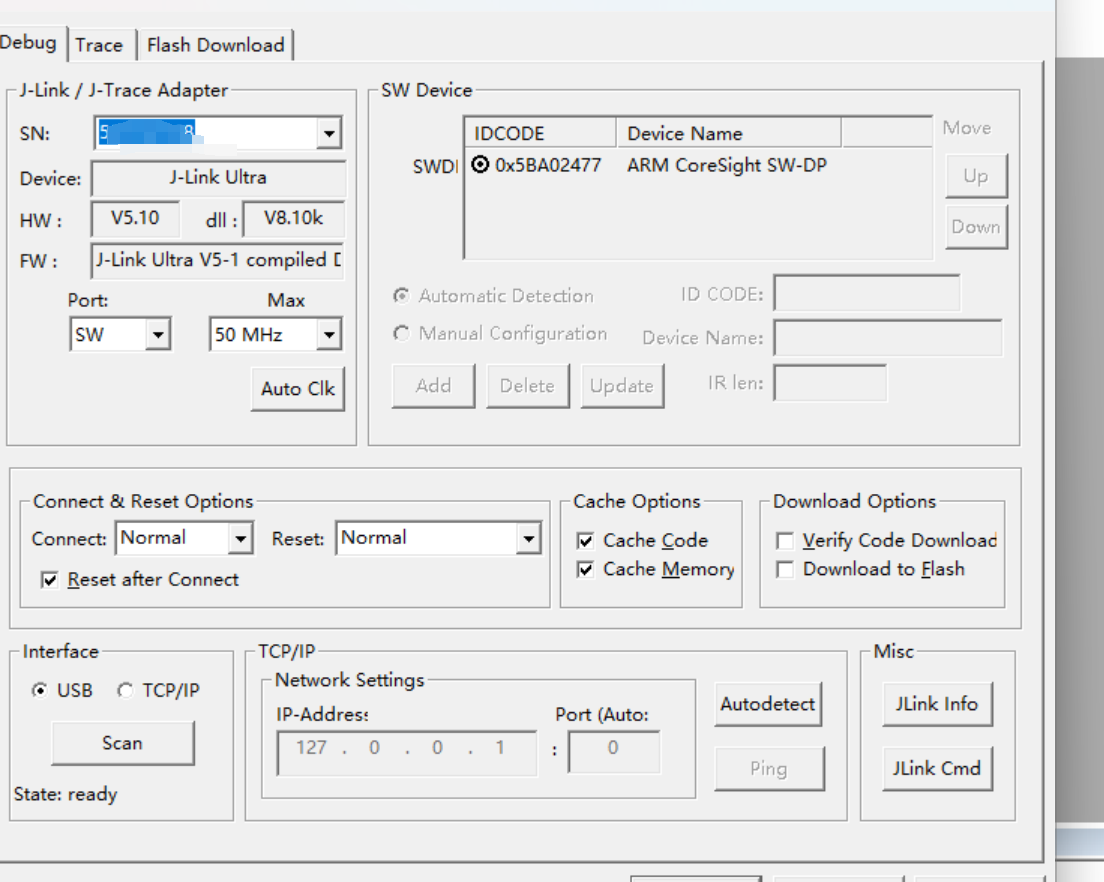Expand the SN serial number dropdown
Screen dimensions: 1104x882
(x=329, y=133)
